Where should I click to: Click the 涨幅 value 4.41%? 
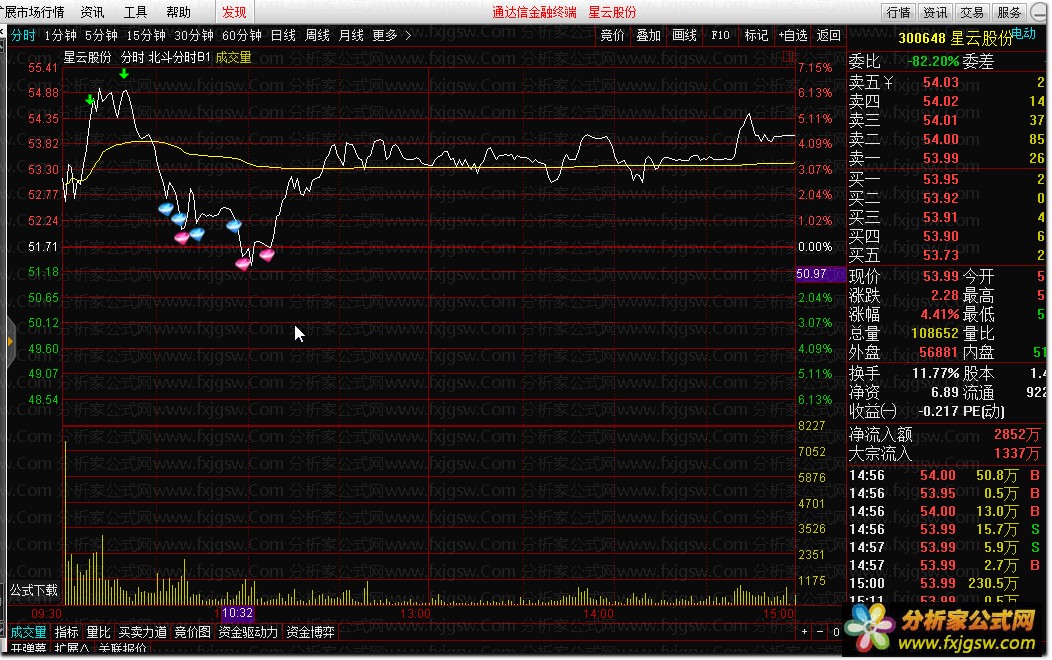tap(939, 314)
